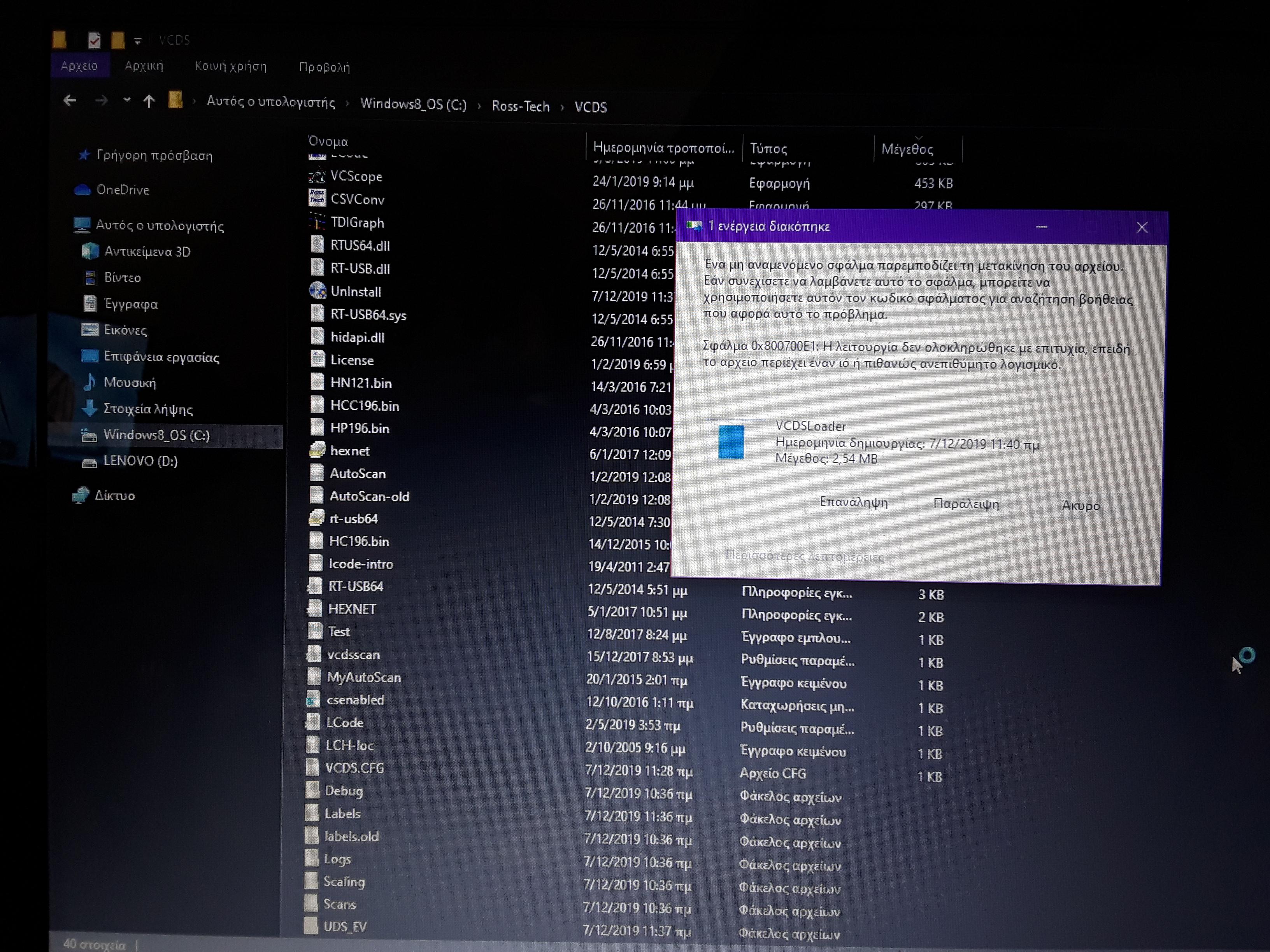Screen dimensions: 1270x952
Task: Sort by the Τύπος column header
Action: [x=768, y=149]
